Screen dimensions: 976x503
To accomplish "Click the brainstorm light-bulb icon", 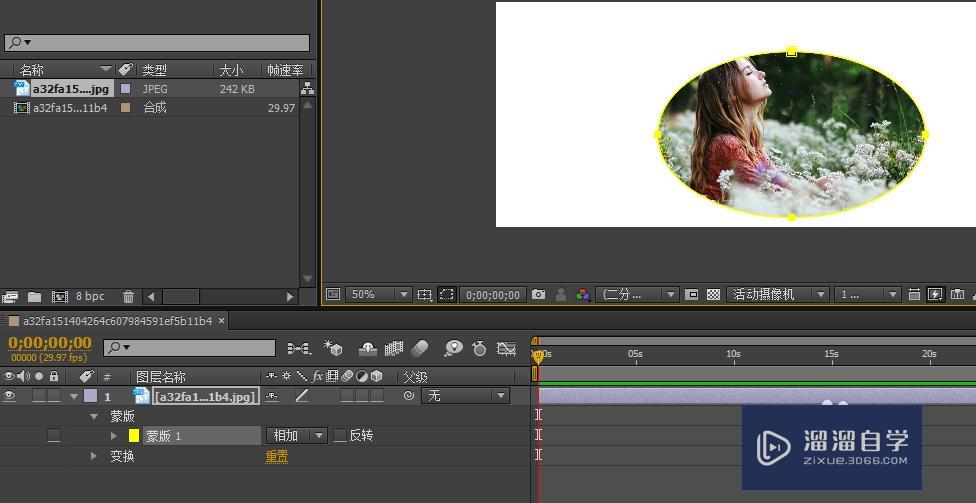I will 454,349.
